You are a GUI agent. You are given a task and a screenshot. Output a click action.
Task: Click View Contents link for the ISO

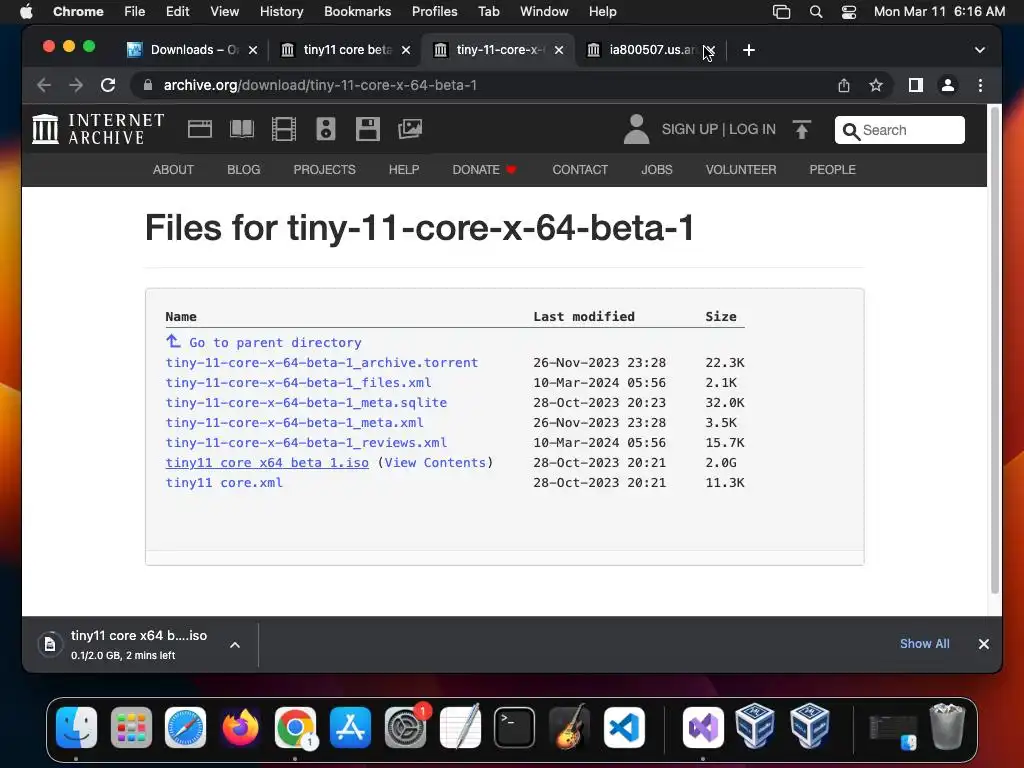435,462
